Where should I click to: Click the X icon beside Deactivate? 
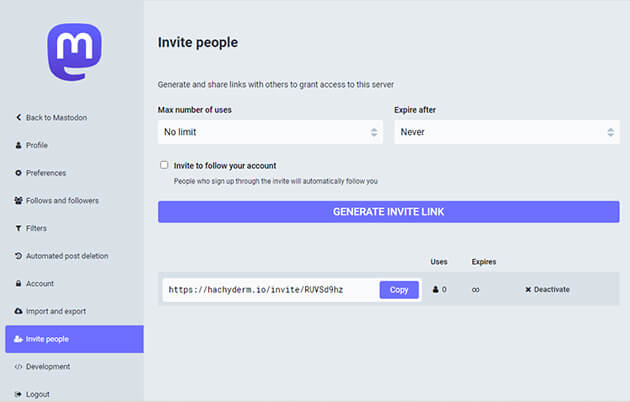(x=528, y=289)
